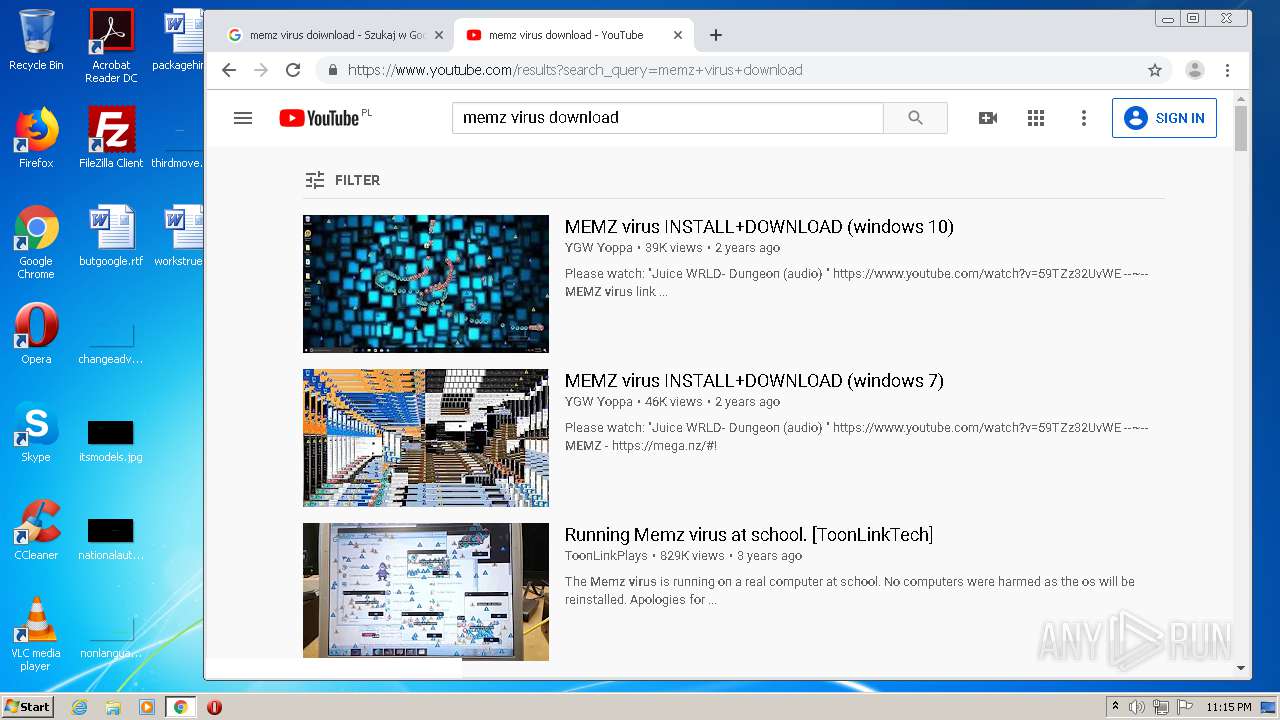This screenshot has height=720, width=1280.
Task: Launch Skype desktop shortcut
Action: coord(36,432)
